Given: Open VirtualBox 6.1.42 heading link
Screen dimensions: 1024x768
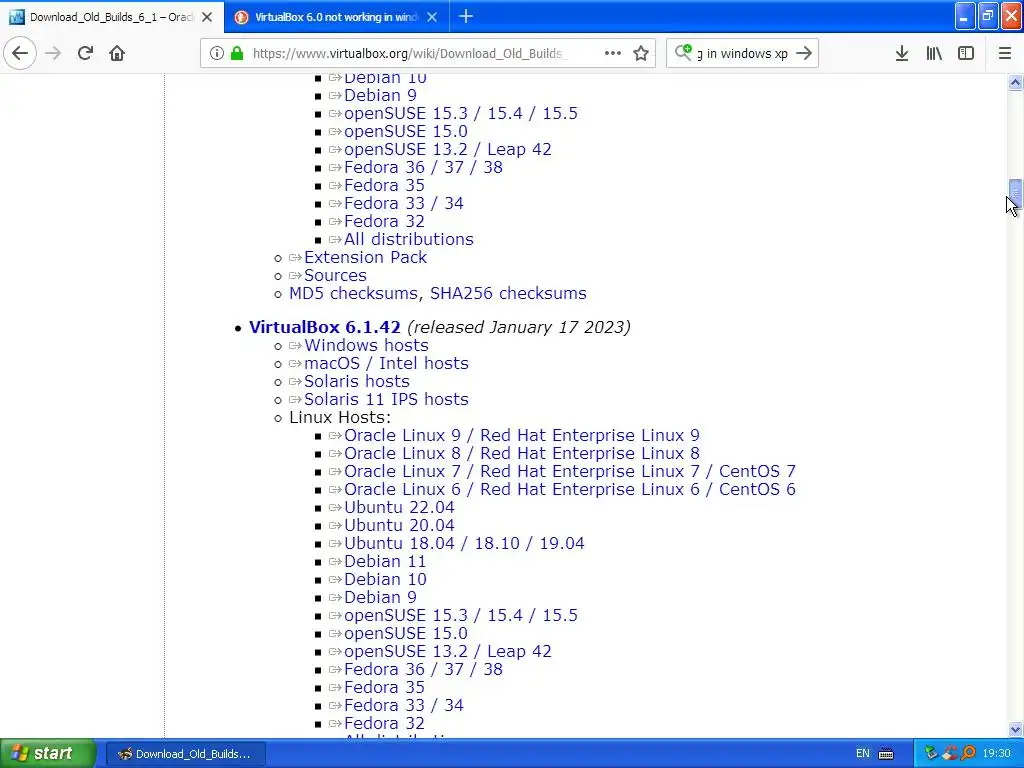Looking at the screenshot, I should (x=325, y=327).
